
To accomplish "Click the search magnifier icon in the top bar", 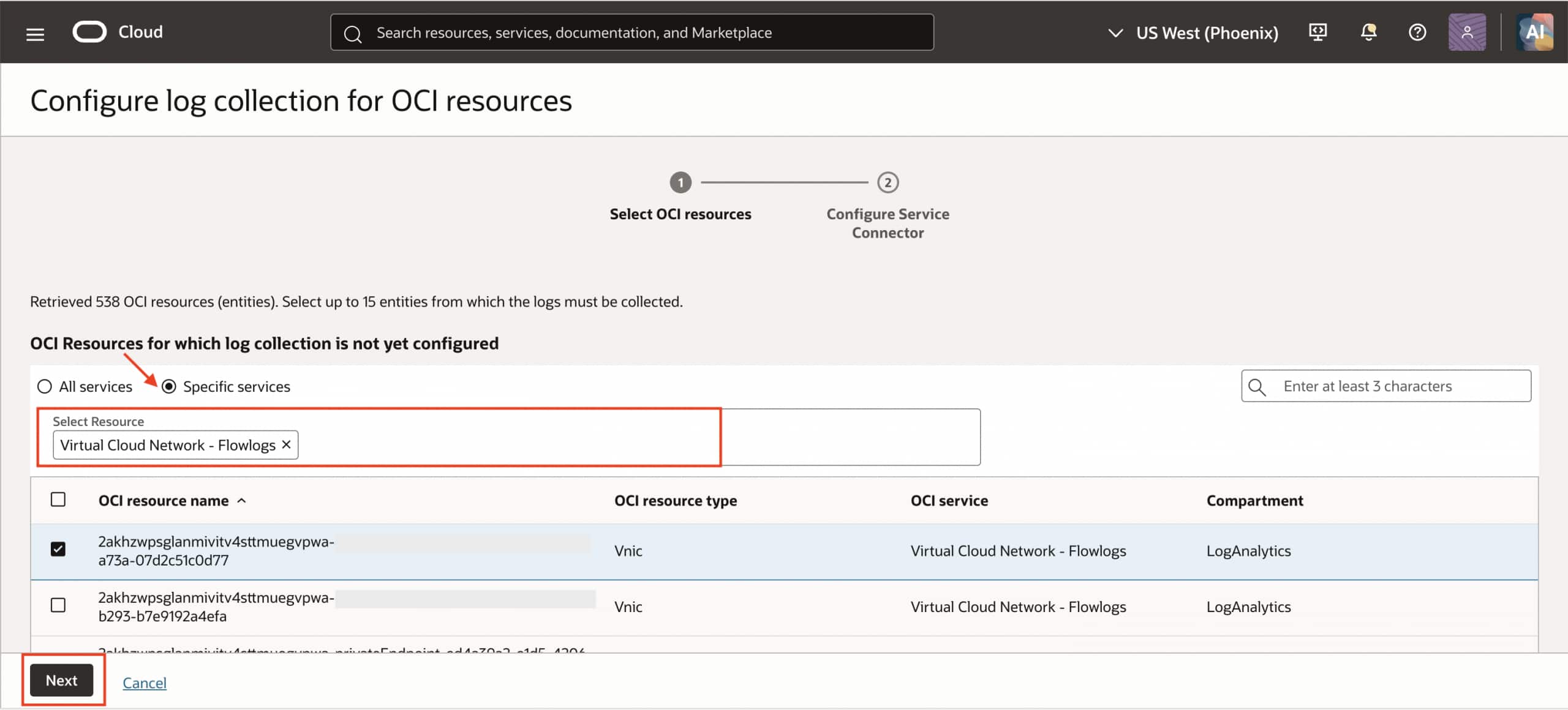I will tap(352, 34).
